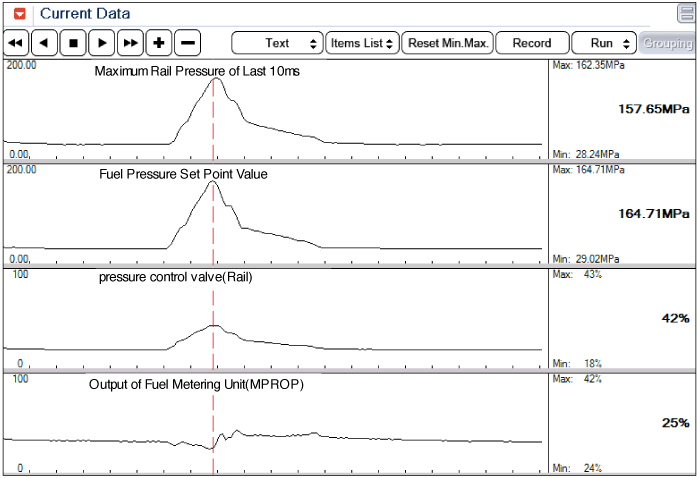Click the Max: 162.35MPa reading

[x=588, y=66]
